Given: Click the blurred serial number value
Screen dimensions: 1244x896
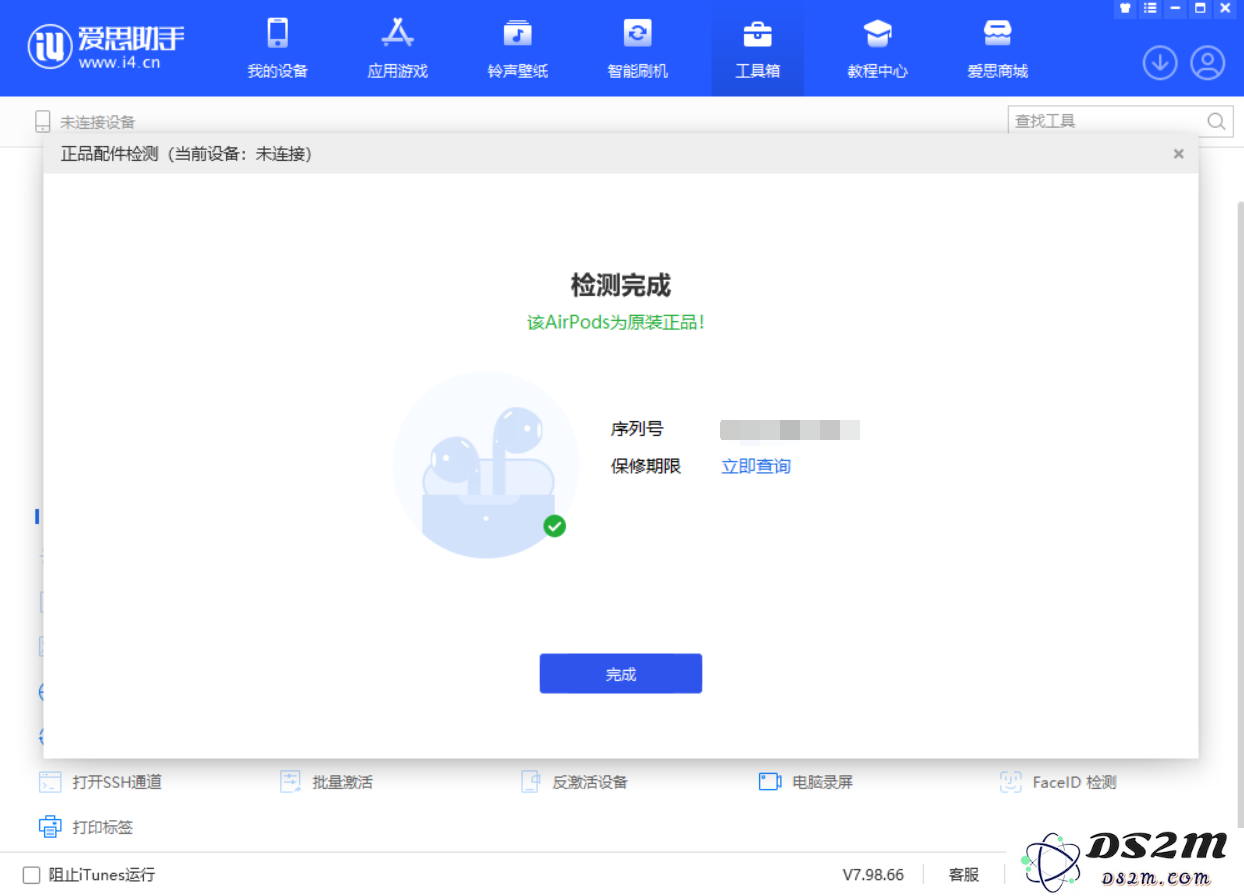Looking at the screenshot, I should (790, 430).
